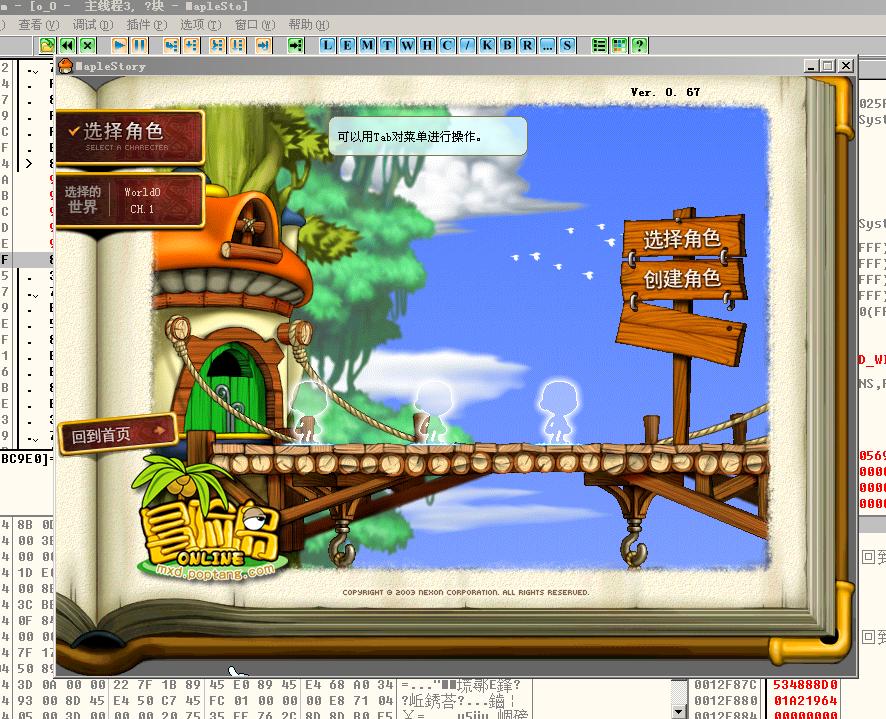Click the Trace into icon
The height and width of the screenshot is (719, 886).
click(218, 45)
